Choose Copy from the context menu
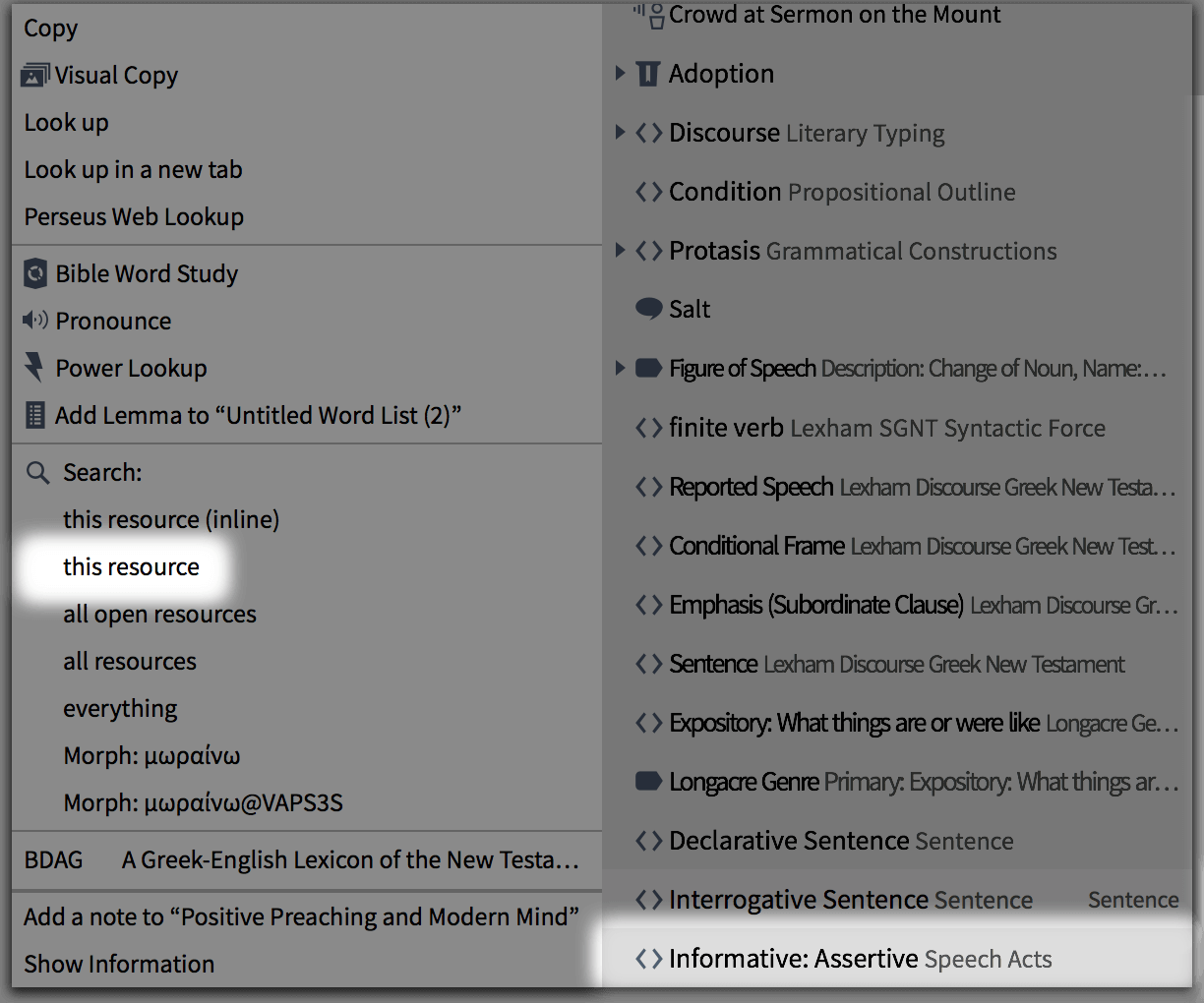The image size is (1204, 1003). 51,29
